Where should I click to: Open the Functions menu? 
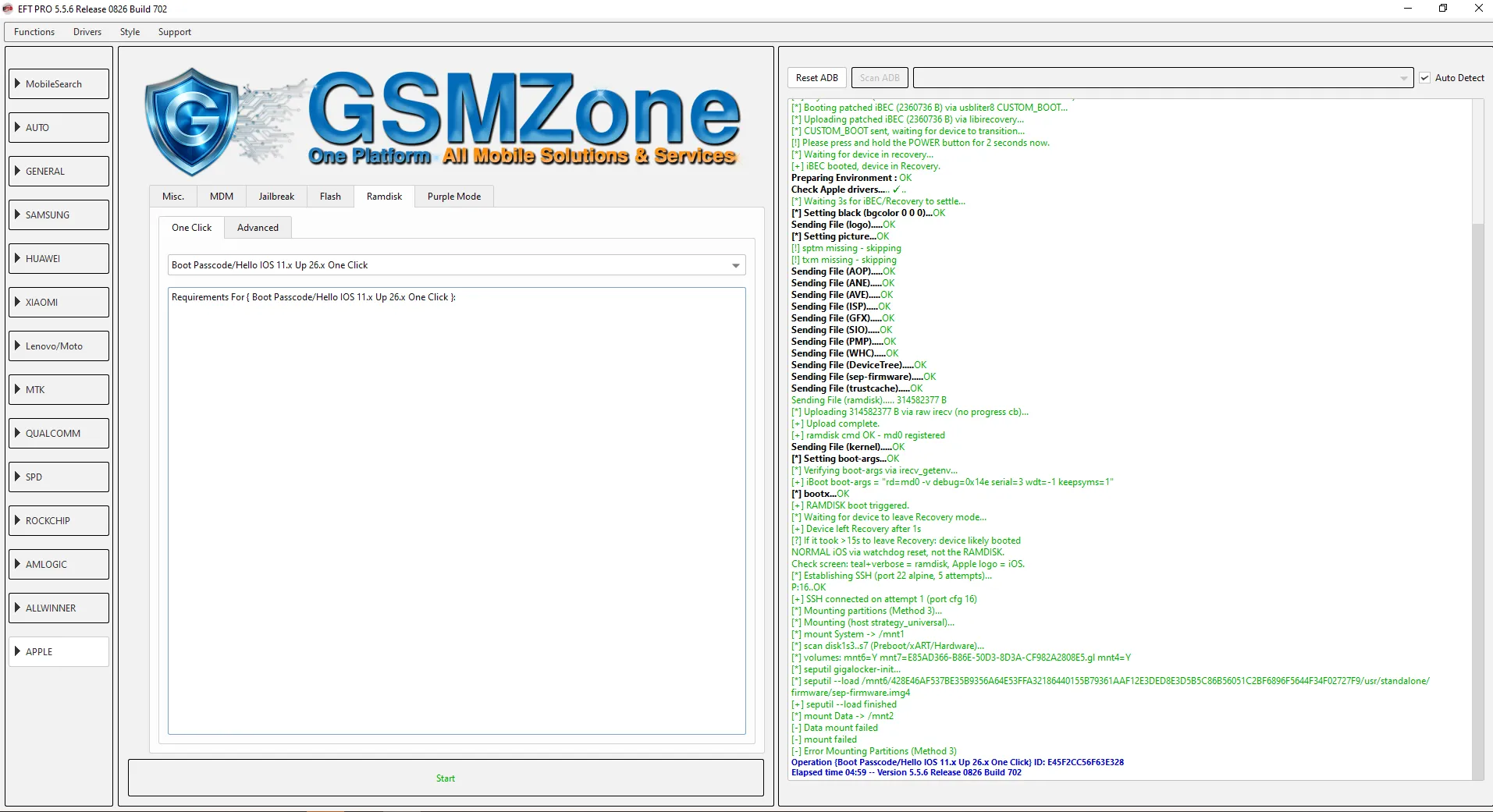click(x=34, y=32)
